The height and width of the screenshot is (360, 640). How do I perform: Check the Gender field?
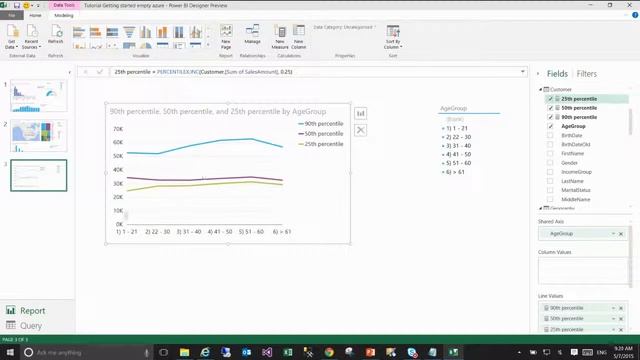(x=550, y=163)
